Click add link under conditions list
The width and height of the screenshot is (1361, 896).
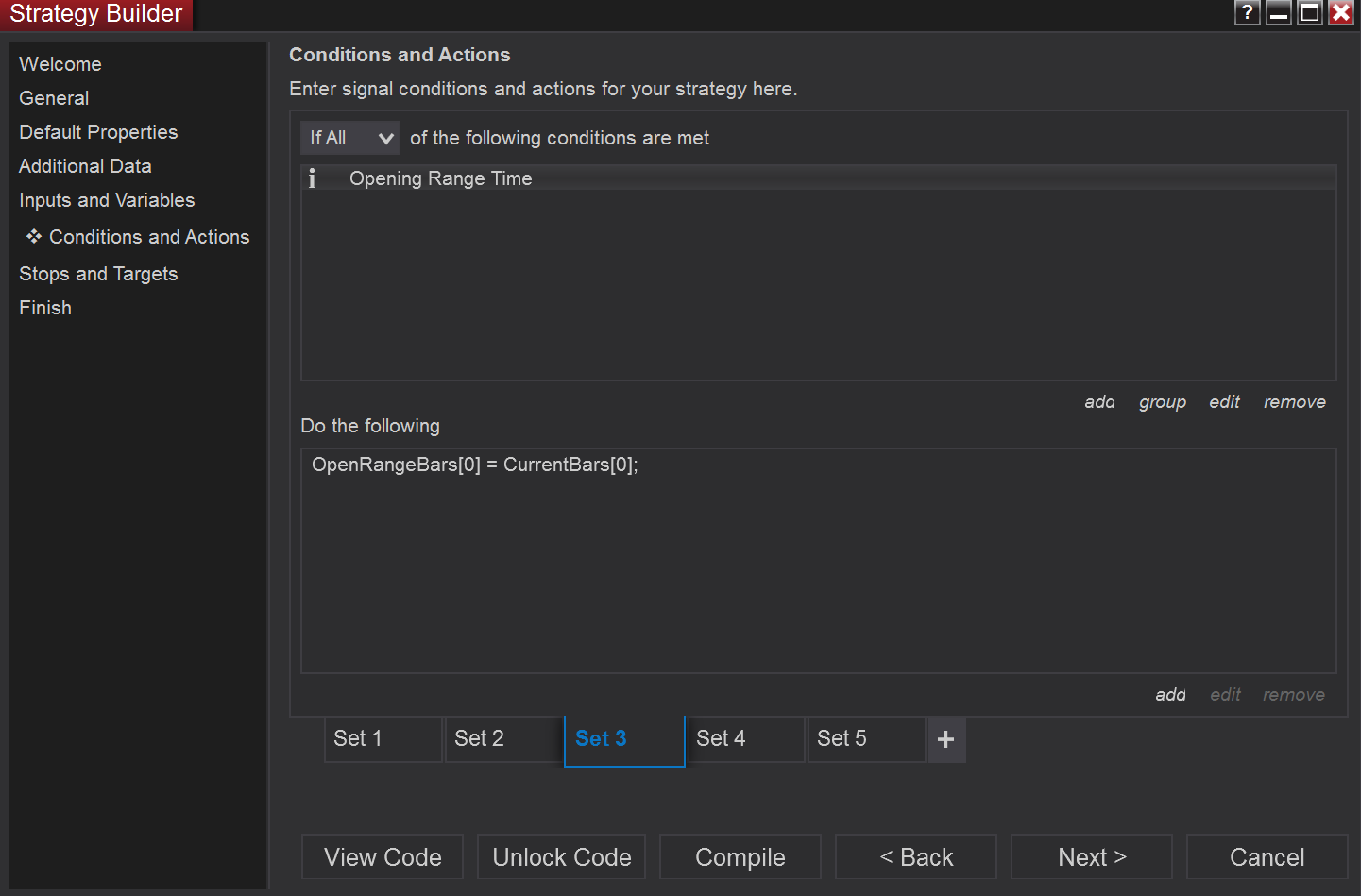tap(1099, 402)
